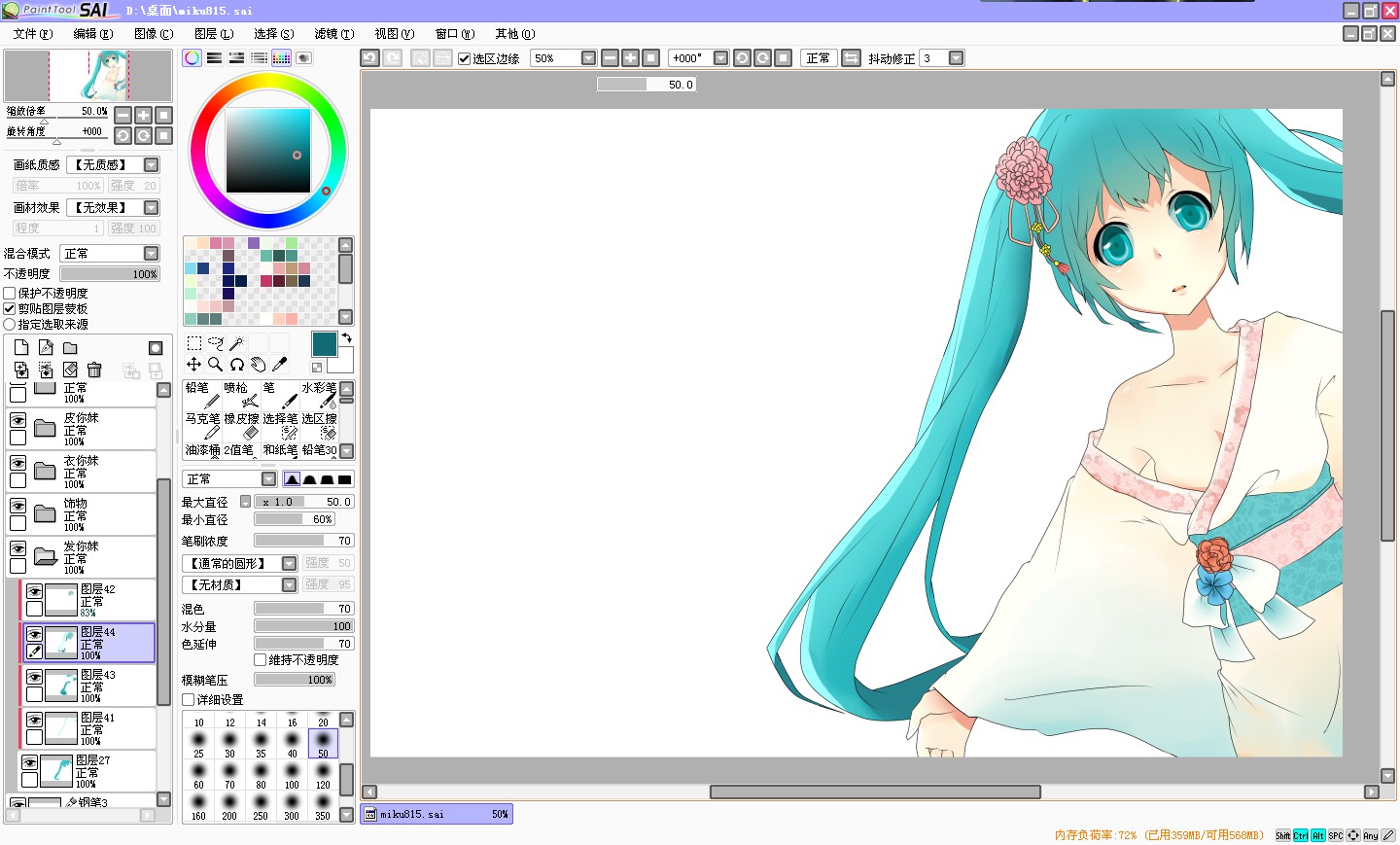This screenshot has height=845, width=1400.
Task: Toggle 维持不透明度 checkbox
Action: (x=260, y=659)
